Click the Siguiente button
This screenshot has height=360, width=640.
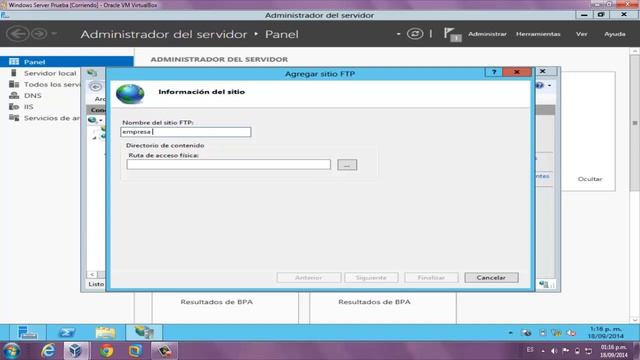point(371,278)
